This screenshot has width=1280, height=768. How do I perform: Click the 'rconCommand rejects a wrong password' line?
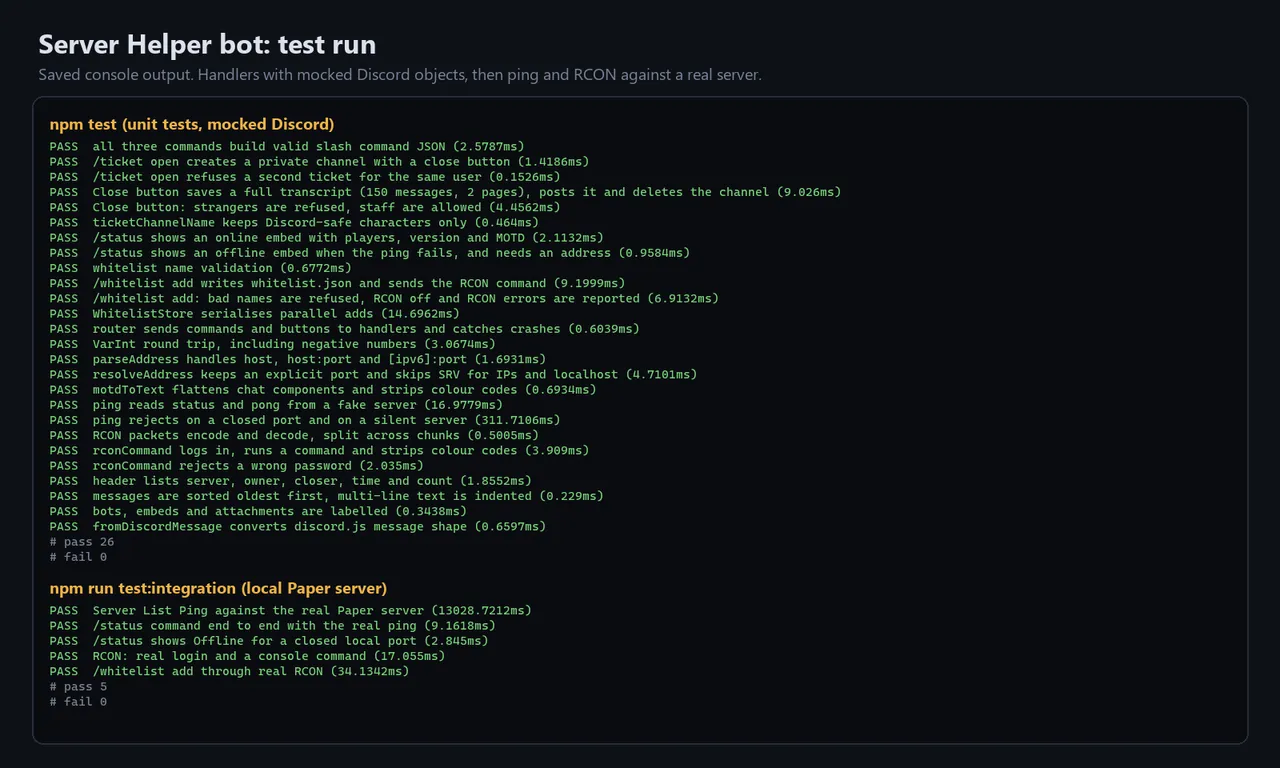pos(237,465)
